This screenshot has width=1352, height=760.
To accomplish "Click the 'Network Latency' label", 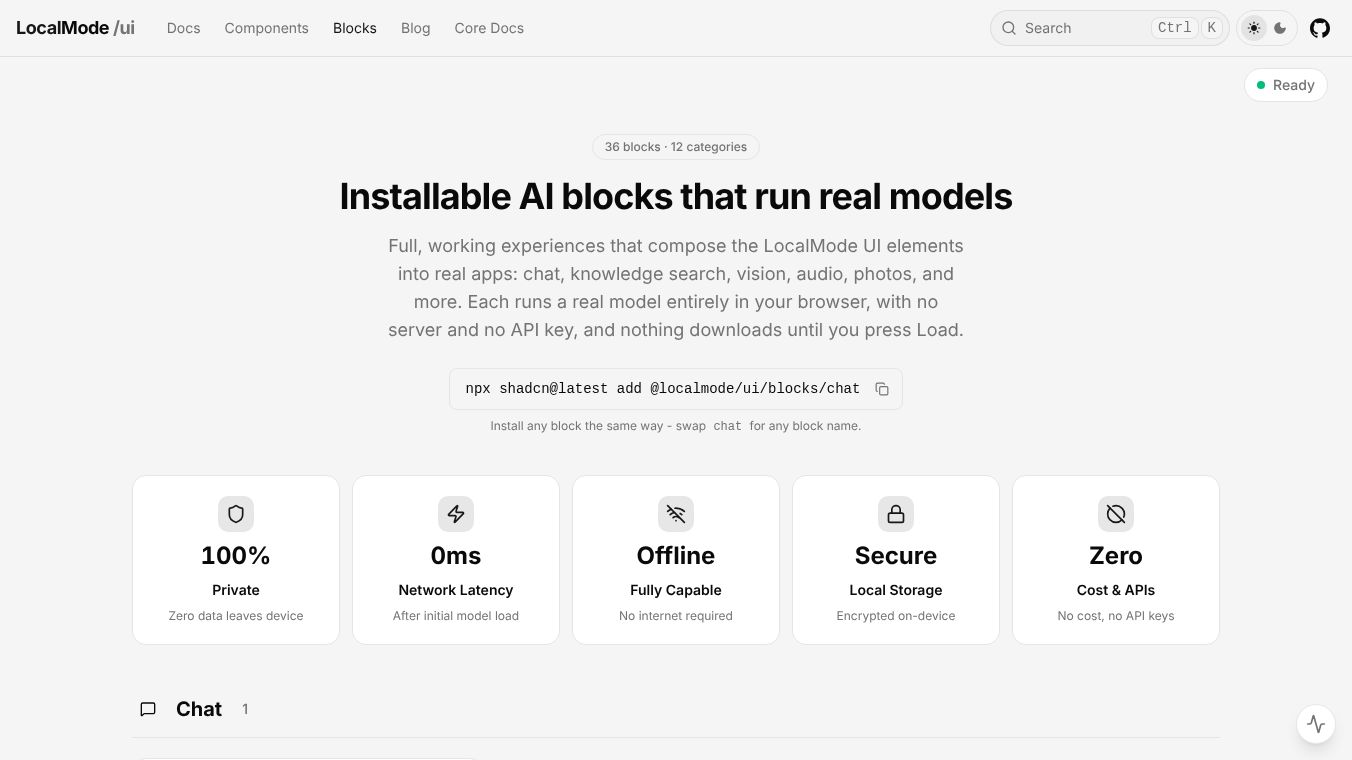I will (456, 590).
